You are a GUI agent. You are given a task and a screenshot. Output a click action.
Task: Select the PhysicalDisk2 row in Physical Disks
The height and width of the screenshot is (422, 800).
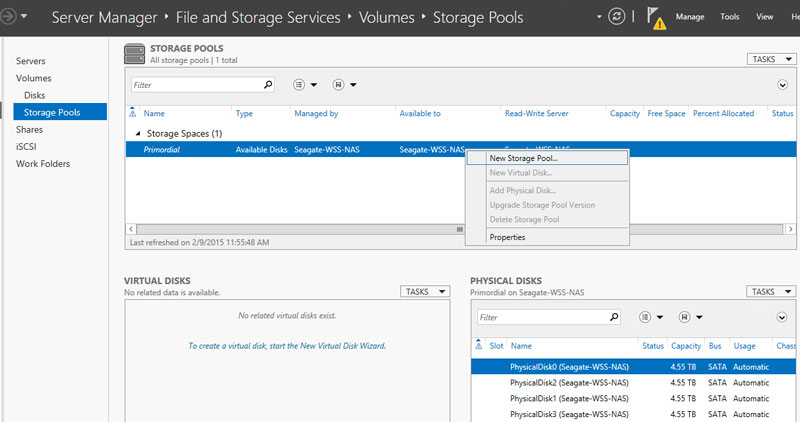[x=568, y=383]
